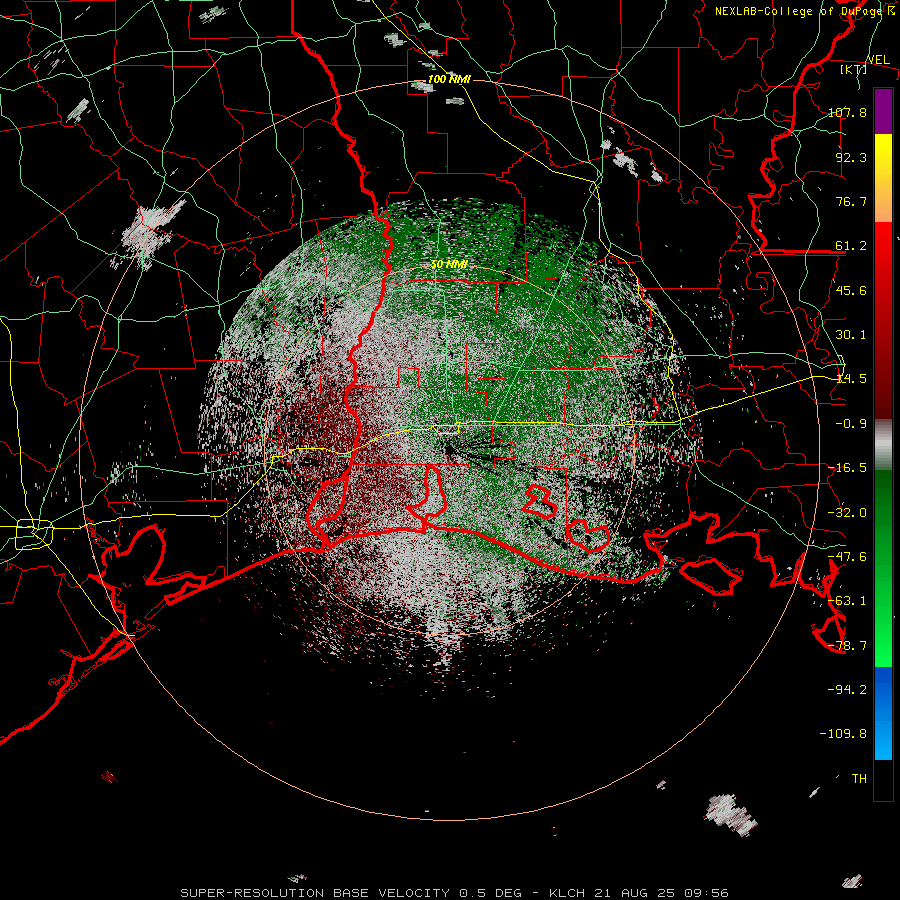900x900 pixels.
Task: Click the "100 NMI" range ring label
Action: [x=449, y=79]
